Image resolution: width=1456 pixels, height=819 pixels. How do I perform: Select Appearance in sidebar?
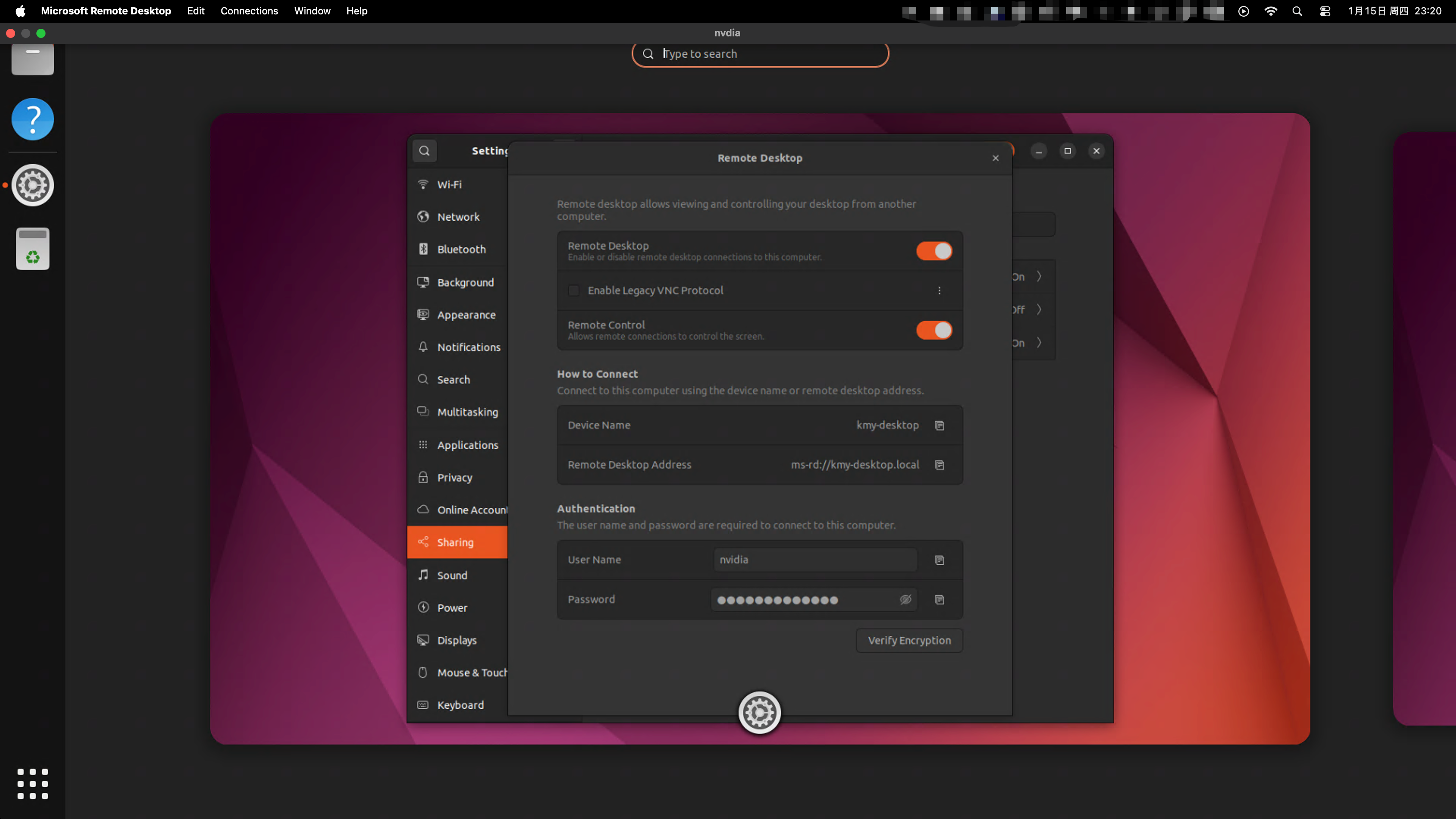click(x=457, y=315)
